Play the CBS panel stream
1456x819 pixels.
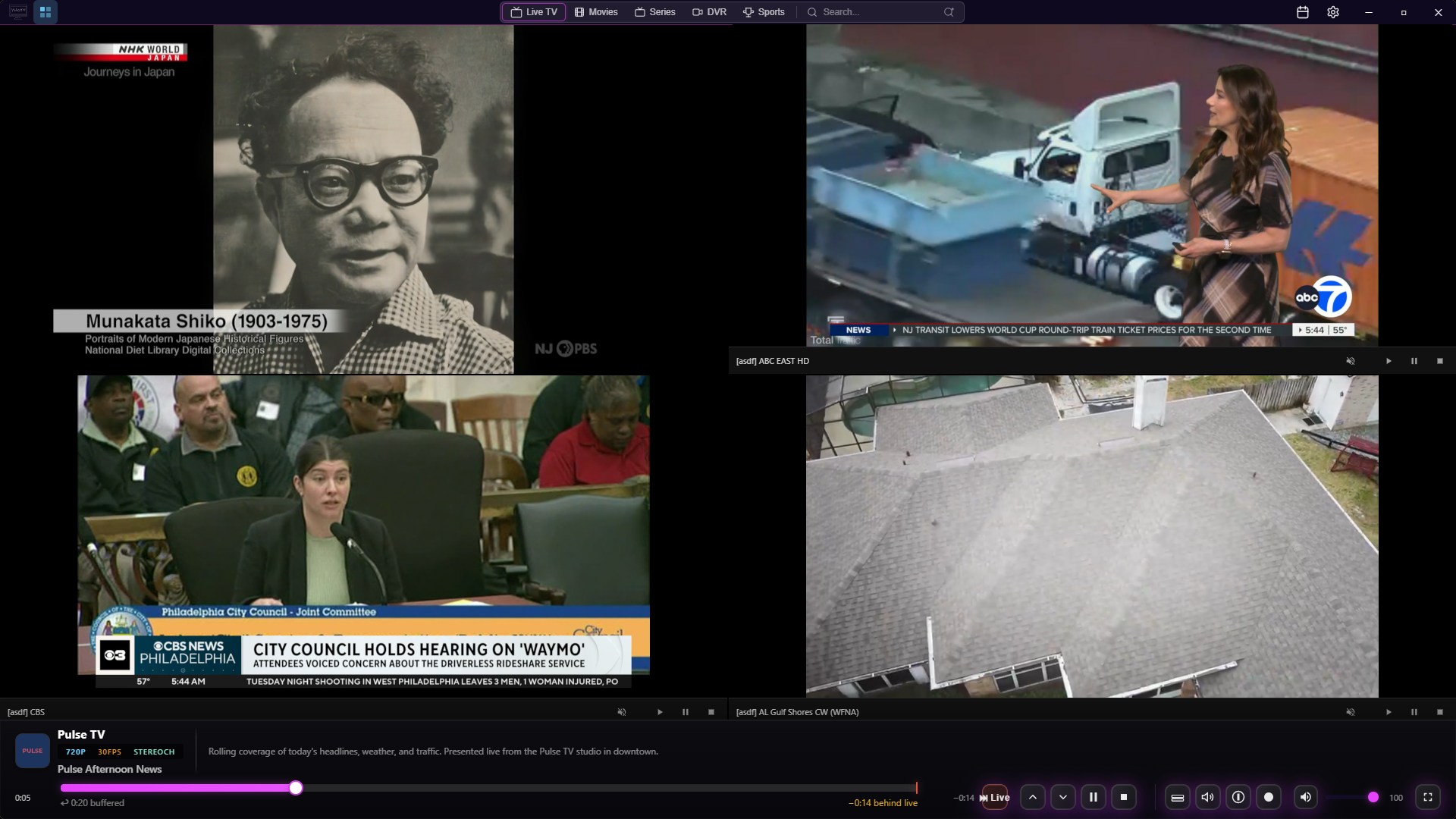[x=660, y=712]
